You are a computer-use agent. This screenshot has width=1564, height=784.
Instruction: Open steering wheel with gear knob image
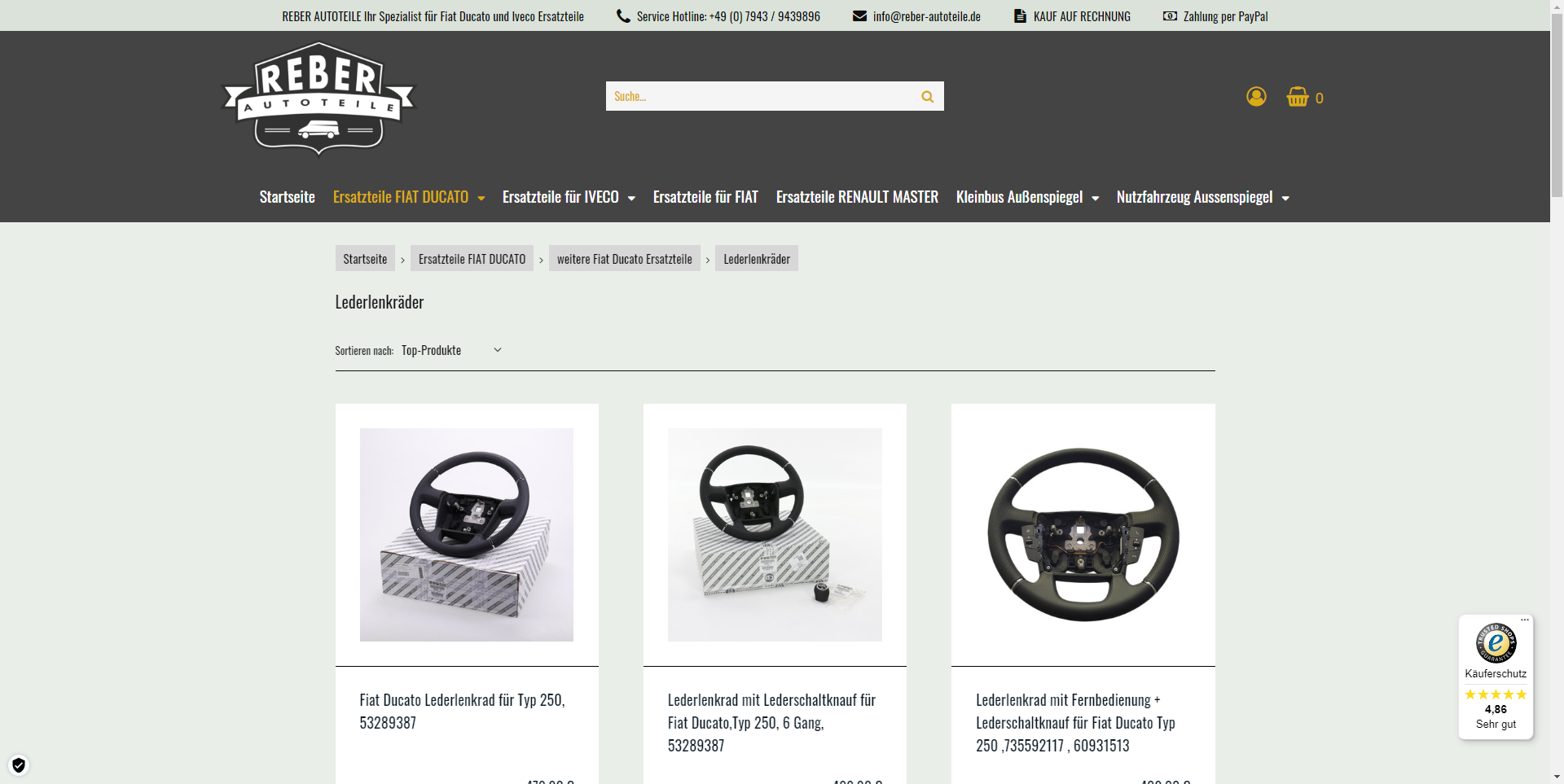(x=775, y=535)
